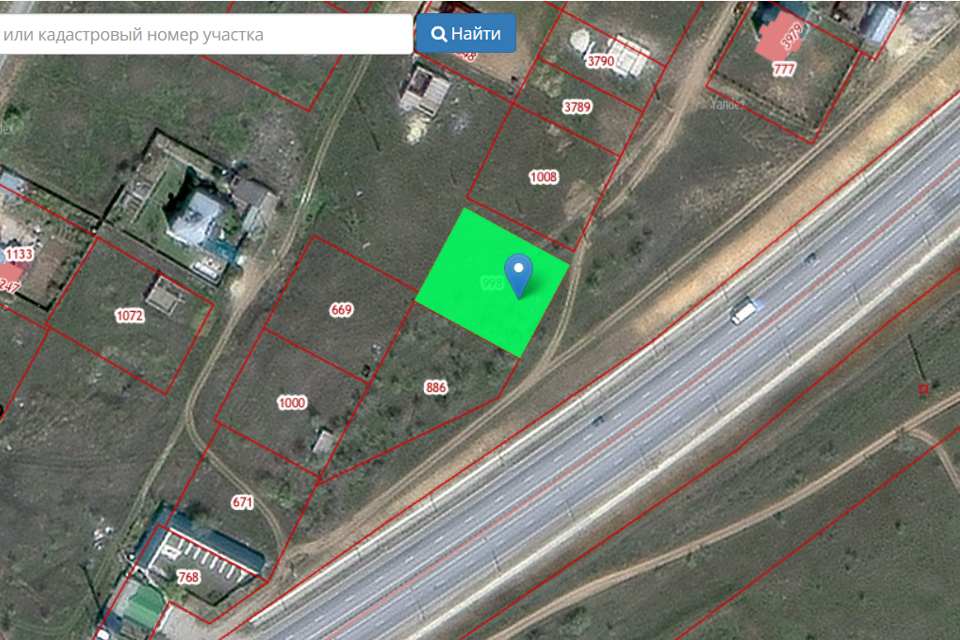Click parcel label 1072
The image size is (960, 640).
click(x=130, y=316)
